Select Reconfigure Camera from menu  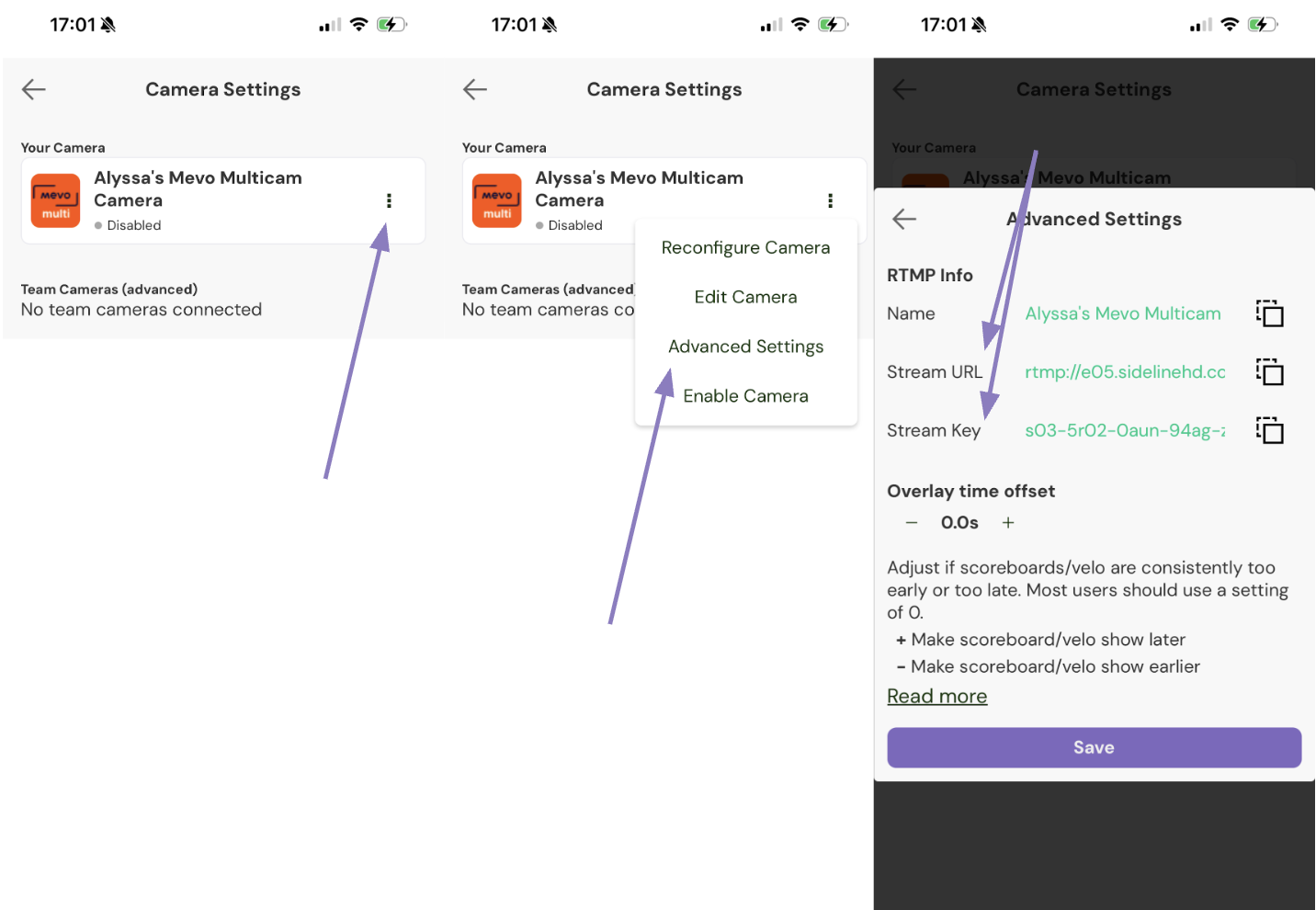coord(745,247)
